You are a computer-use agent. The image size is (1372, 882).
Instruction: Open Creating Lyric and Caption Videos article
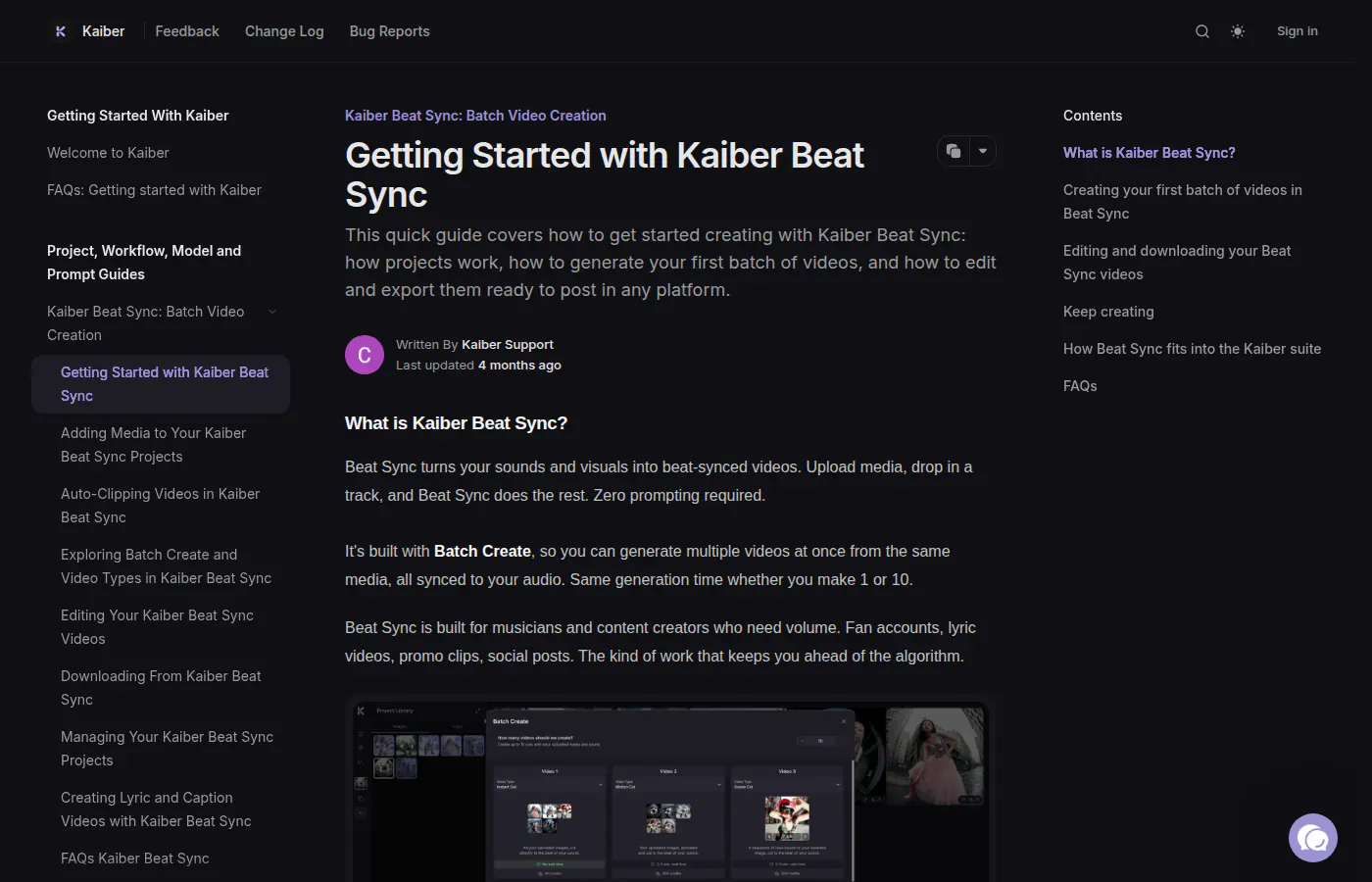161,809
